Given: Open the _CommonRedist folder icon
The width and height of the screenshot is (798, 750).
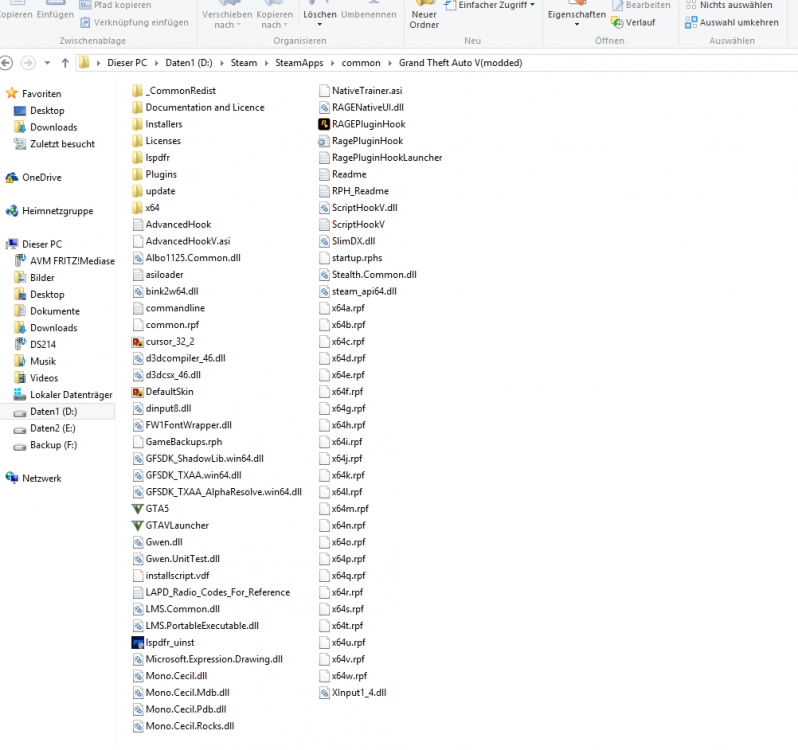Looking at the screenshot, I should (137, 91).
